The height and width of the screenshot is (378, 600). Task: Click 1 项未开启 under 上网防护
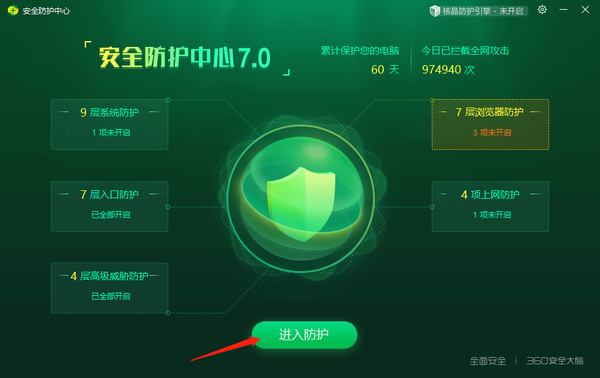492,215
